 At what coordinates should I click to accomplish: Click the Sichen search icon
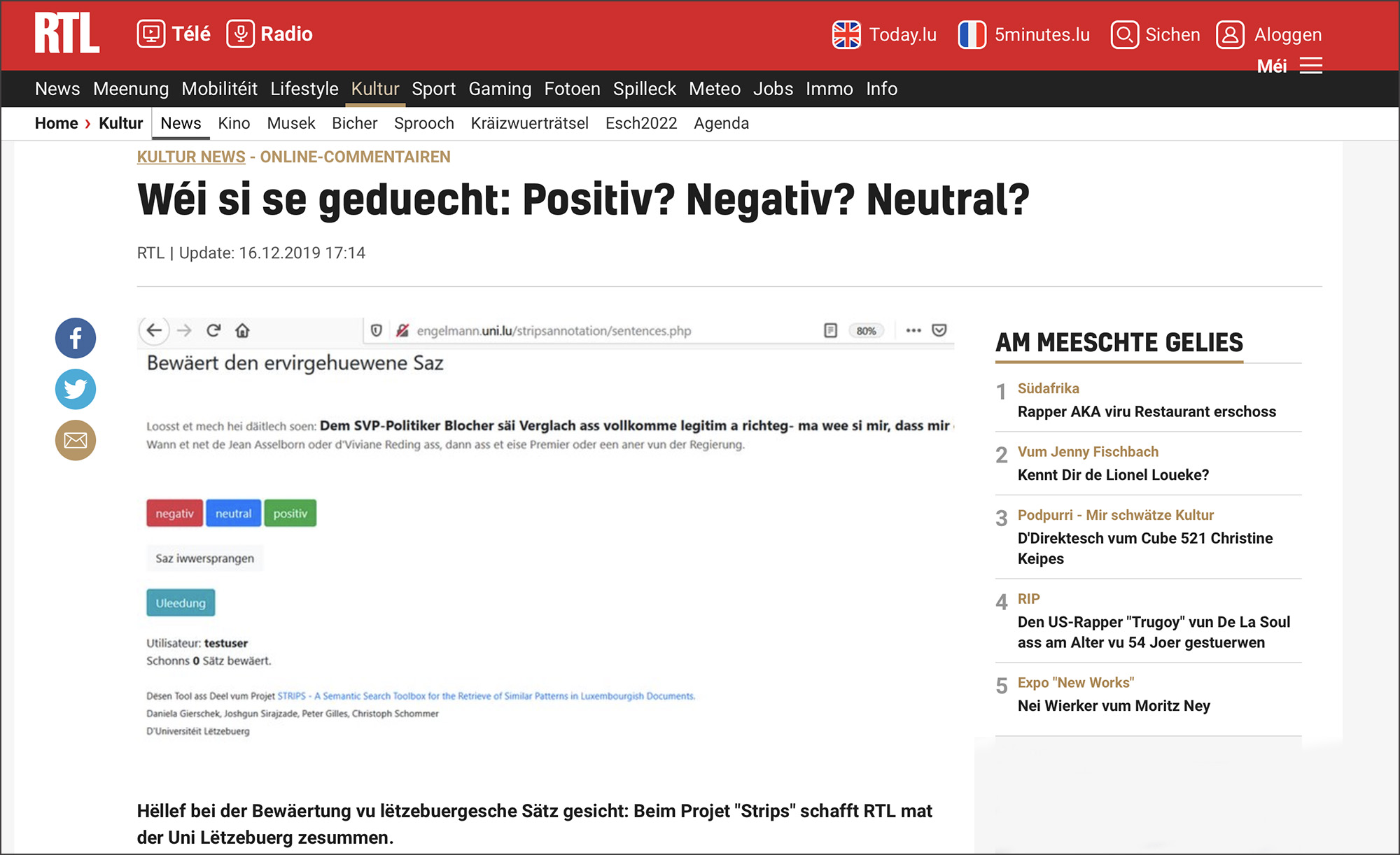tap(1124, 34)
